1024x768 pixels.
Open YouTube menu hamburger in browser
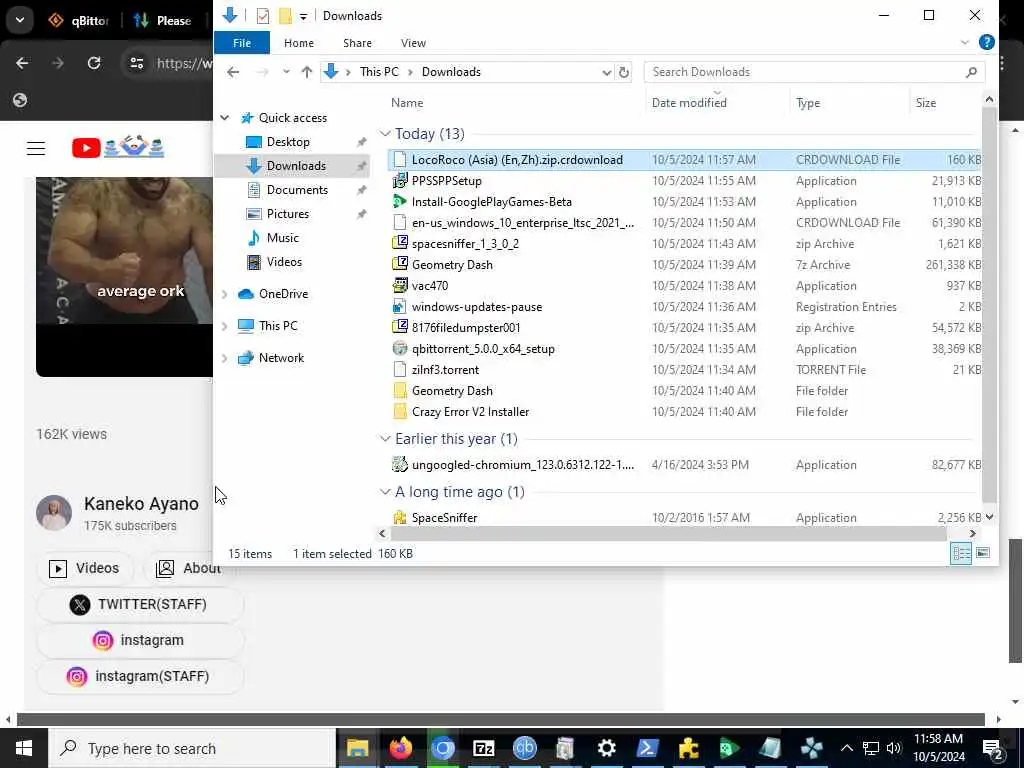click(x=36, y=148)
